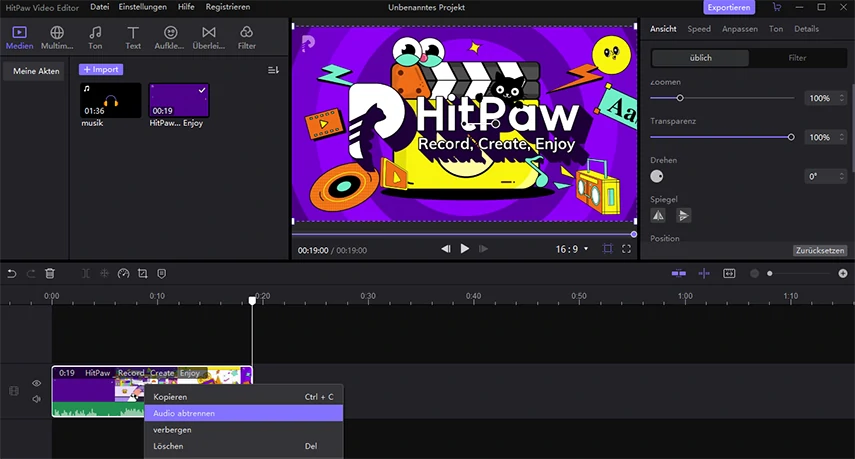Open the Datei menu
This screenshot has width=855, height=459.
99,7
